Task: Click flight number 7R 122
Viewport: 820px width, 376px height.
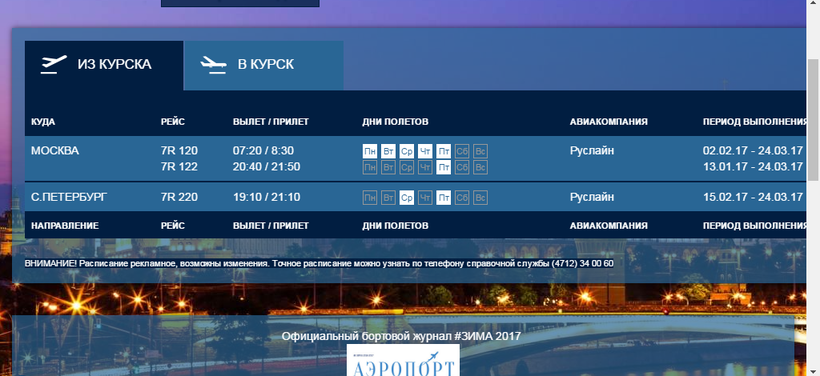Action: 179,167
